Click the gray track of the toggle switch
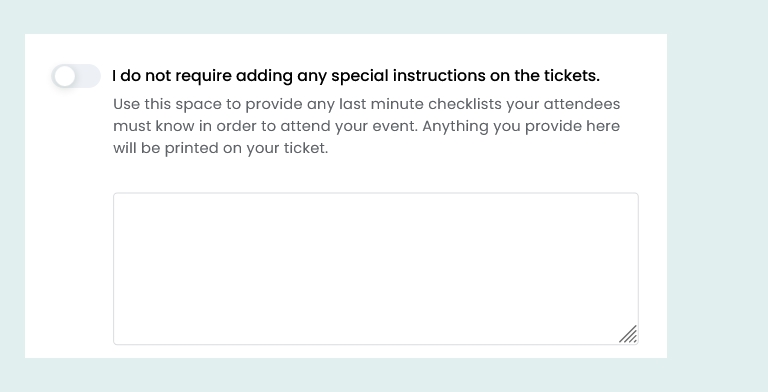 [x=89, y=76]
